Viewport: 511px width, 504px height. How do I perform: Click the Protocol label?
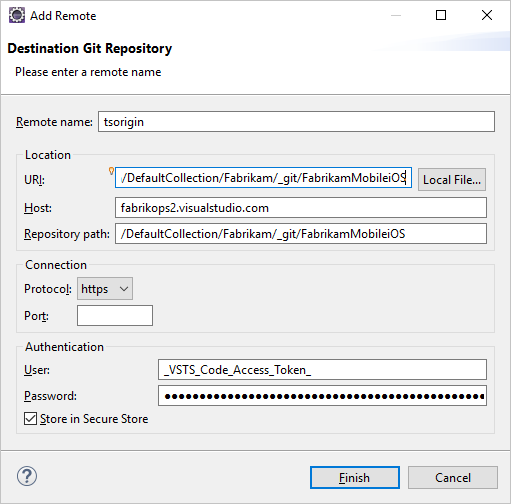click(48, 289)
